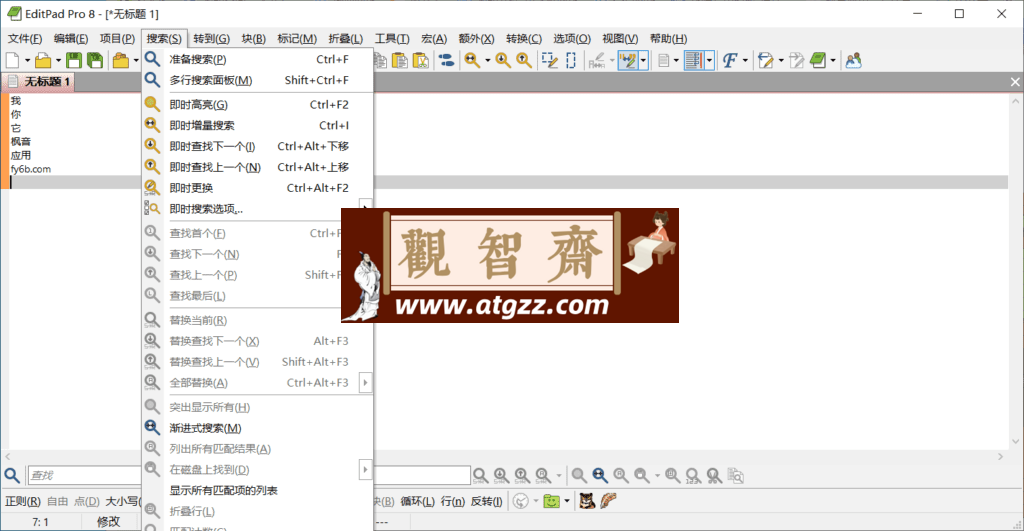Open dropdown beside toolbar binoculars search icon
Viewport: 1024px width, 531px height.
[x=487, y=61]
